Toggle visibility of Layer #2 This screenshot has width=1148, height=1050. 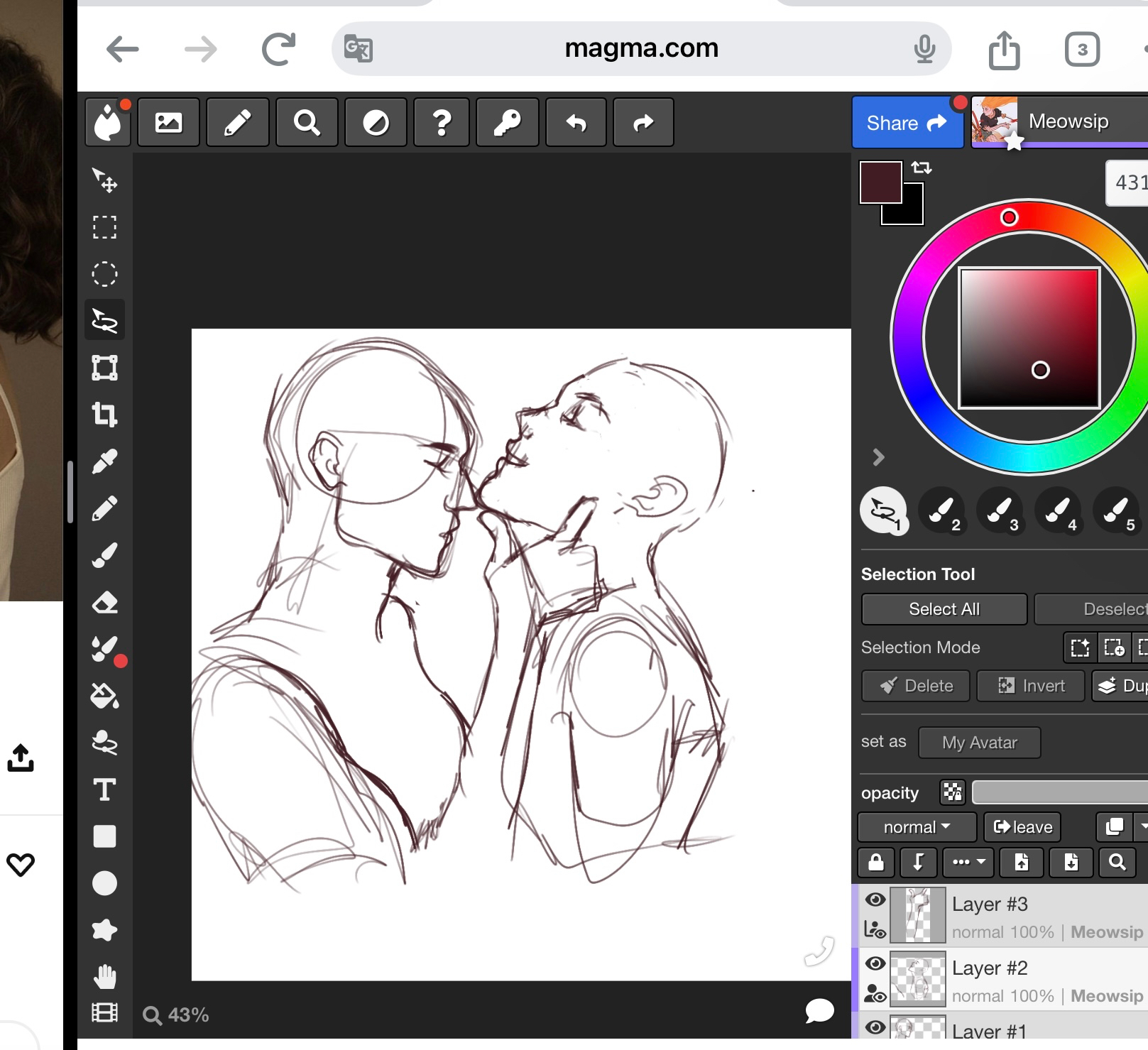pos(875,963)
